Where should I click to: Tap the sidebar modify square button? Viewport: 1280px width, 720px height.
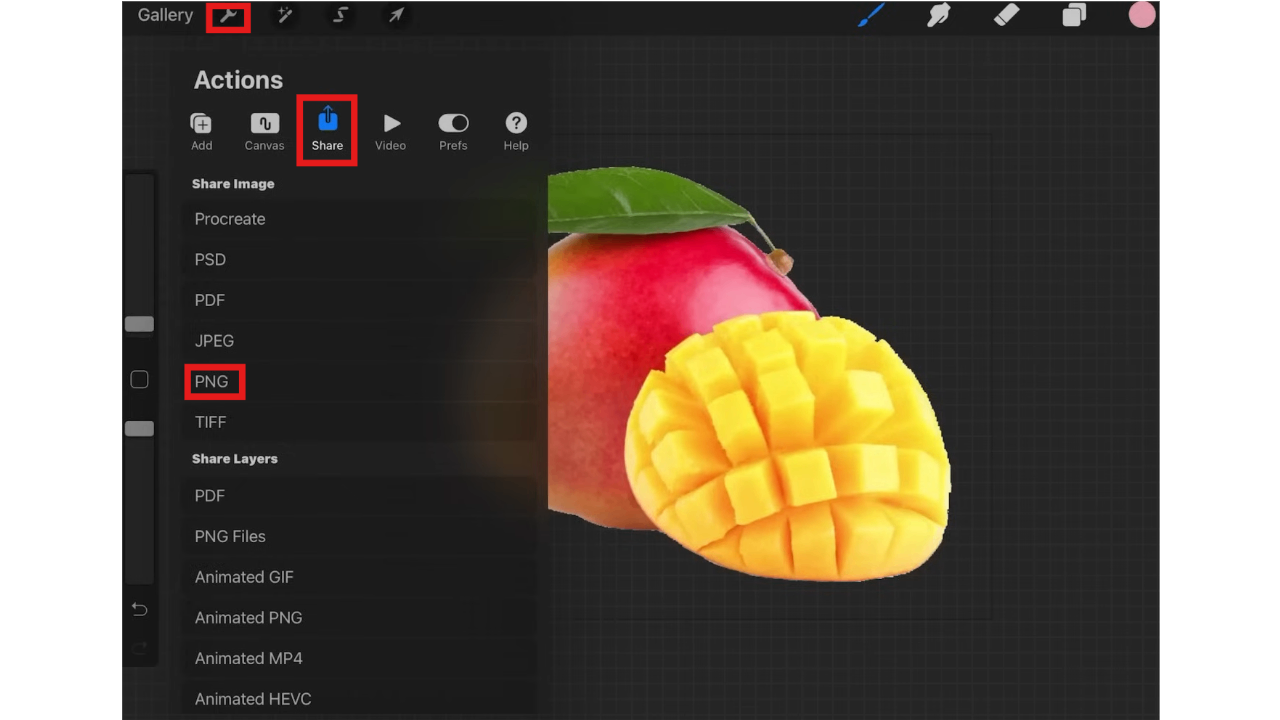tap(139, 379)
